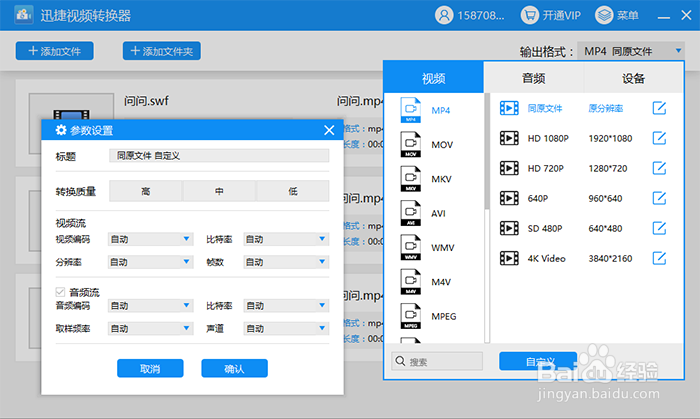This screenshot has height=419, width=700.
Task: Select the 1280*720 resolution text
Action: (608, 168)
